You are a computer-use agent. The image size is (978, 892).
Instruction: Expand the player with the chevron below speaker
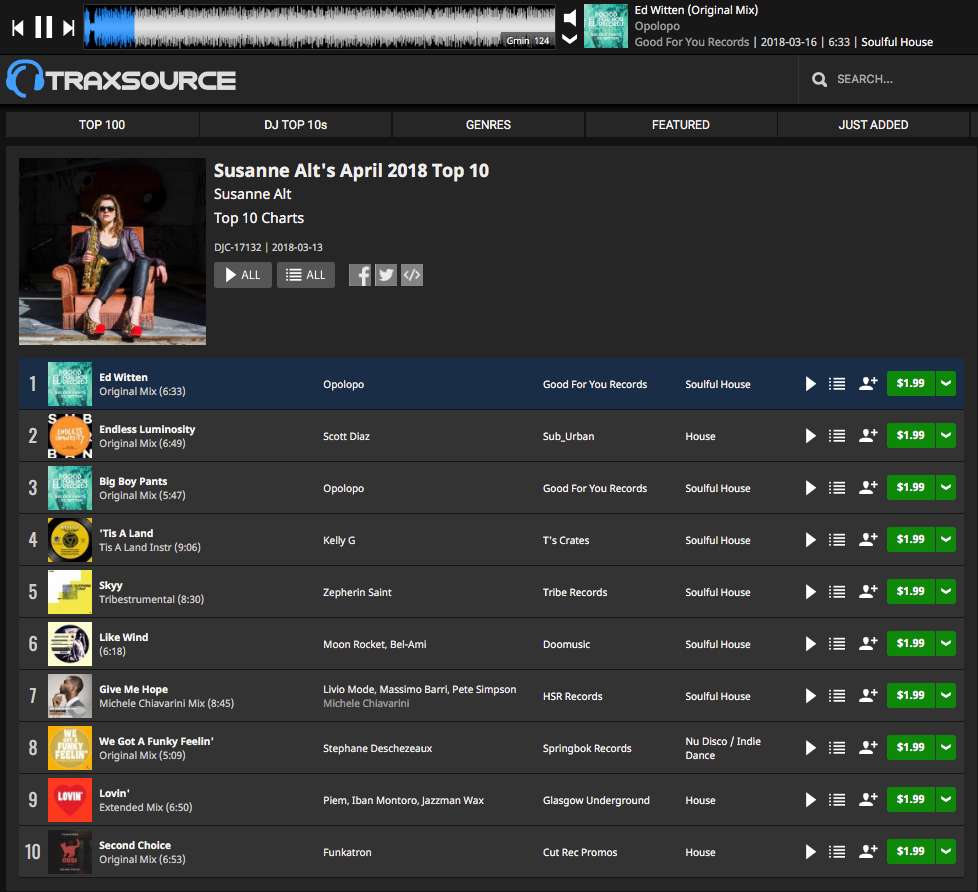point(569,39)
